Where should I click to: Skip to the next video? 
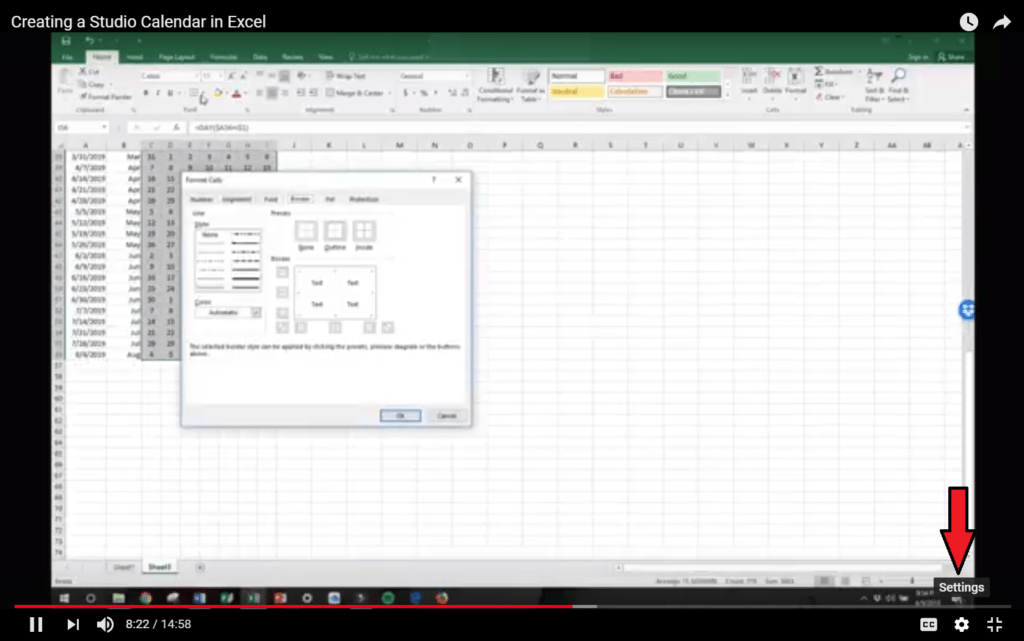[72, 624]
